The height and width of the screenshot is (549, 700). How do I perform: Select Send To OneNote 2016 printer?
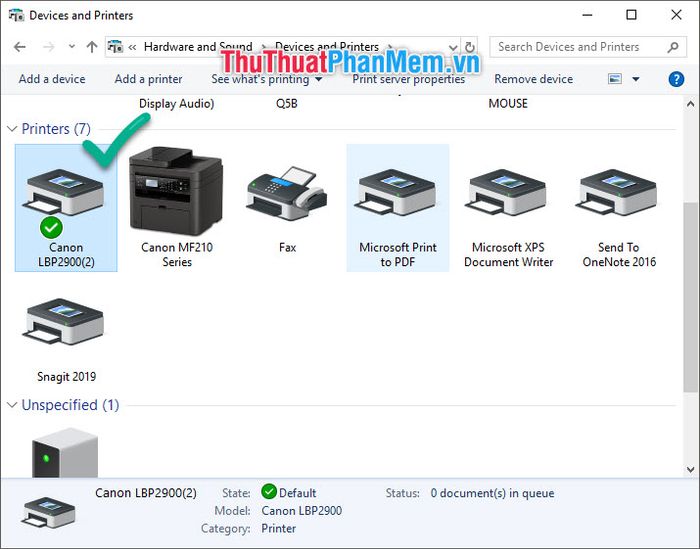(618, 193)
